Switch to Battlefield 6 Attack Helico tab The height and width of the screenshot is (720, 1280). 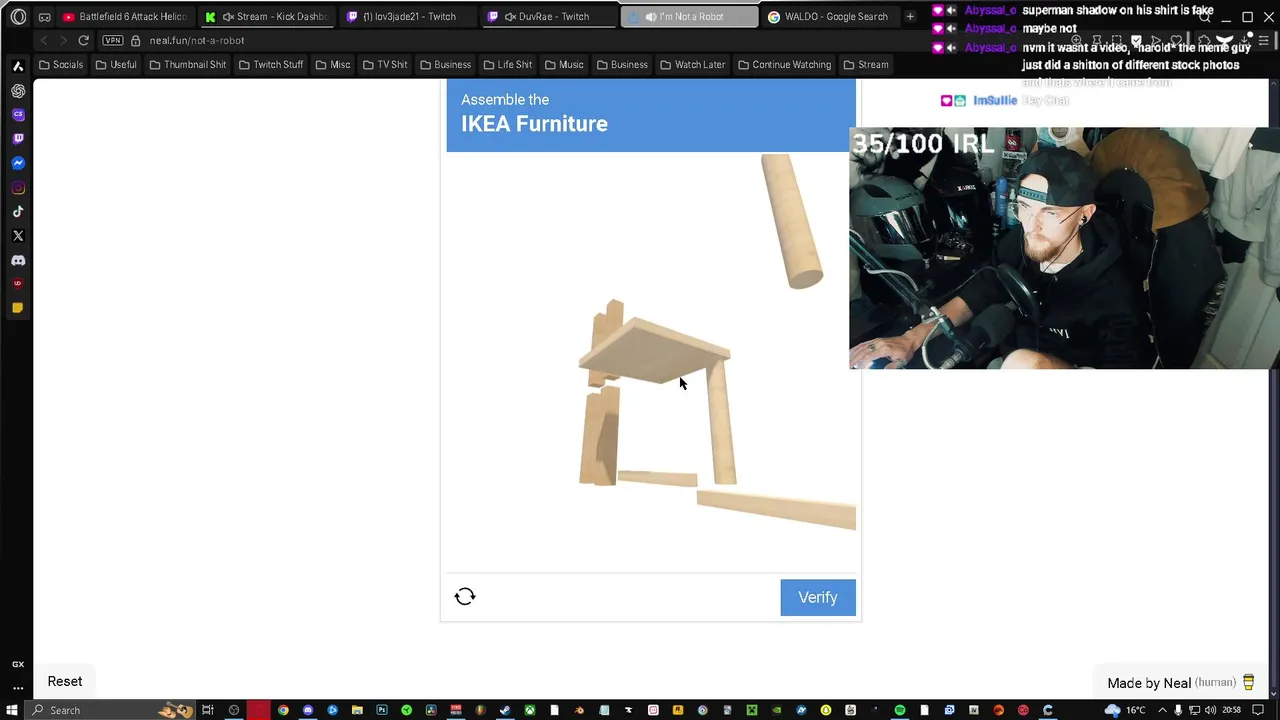click(126, 16)
